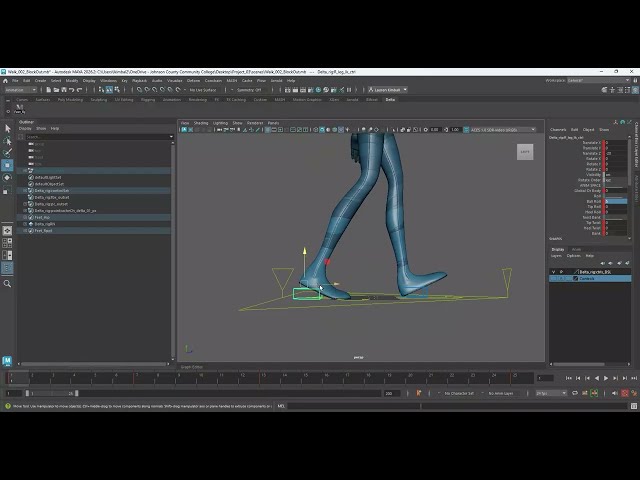Click the Save Scene icon
This screenshot has height=480, width=640.
point(64,90)
